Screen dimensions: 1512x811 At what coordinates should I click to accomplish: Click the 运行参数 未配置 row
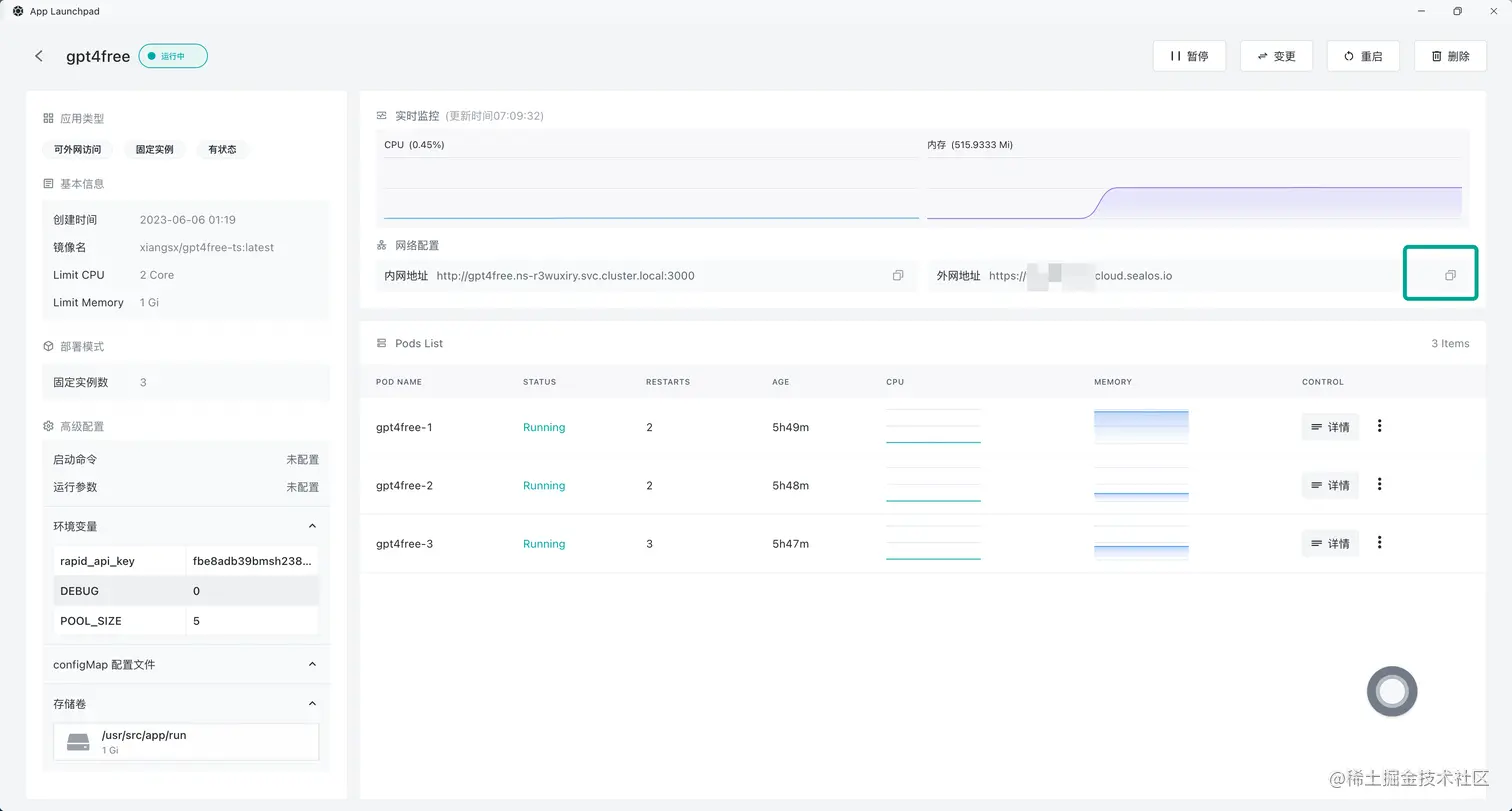[x=186, y=487]
